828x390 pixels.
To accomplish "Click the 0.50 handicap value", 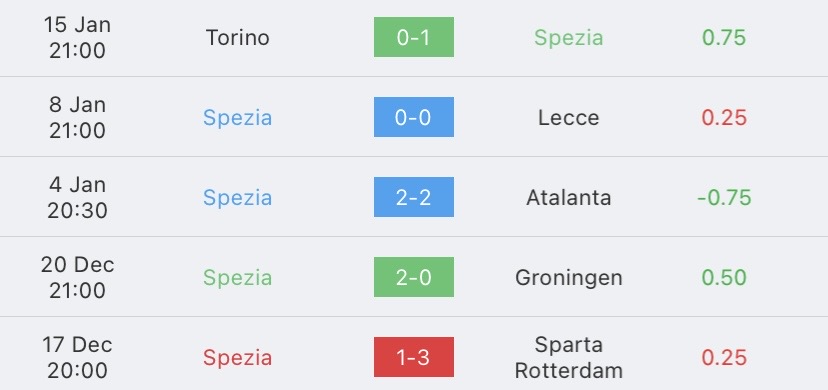I will (724, 278).
